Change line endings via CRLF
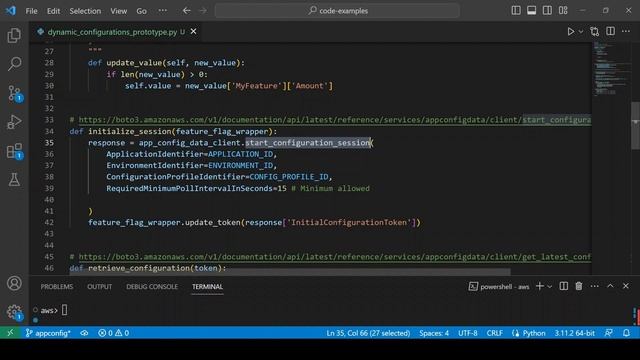The image size is (640, 360). (x=494, y=333)
